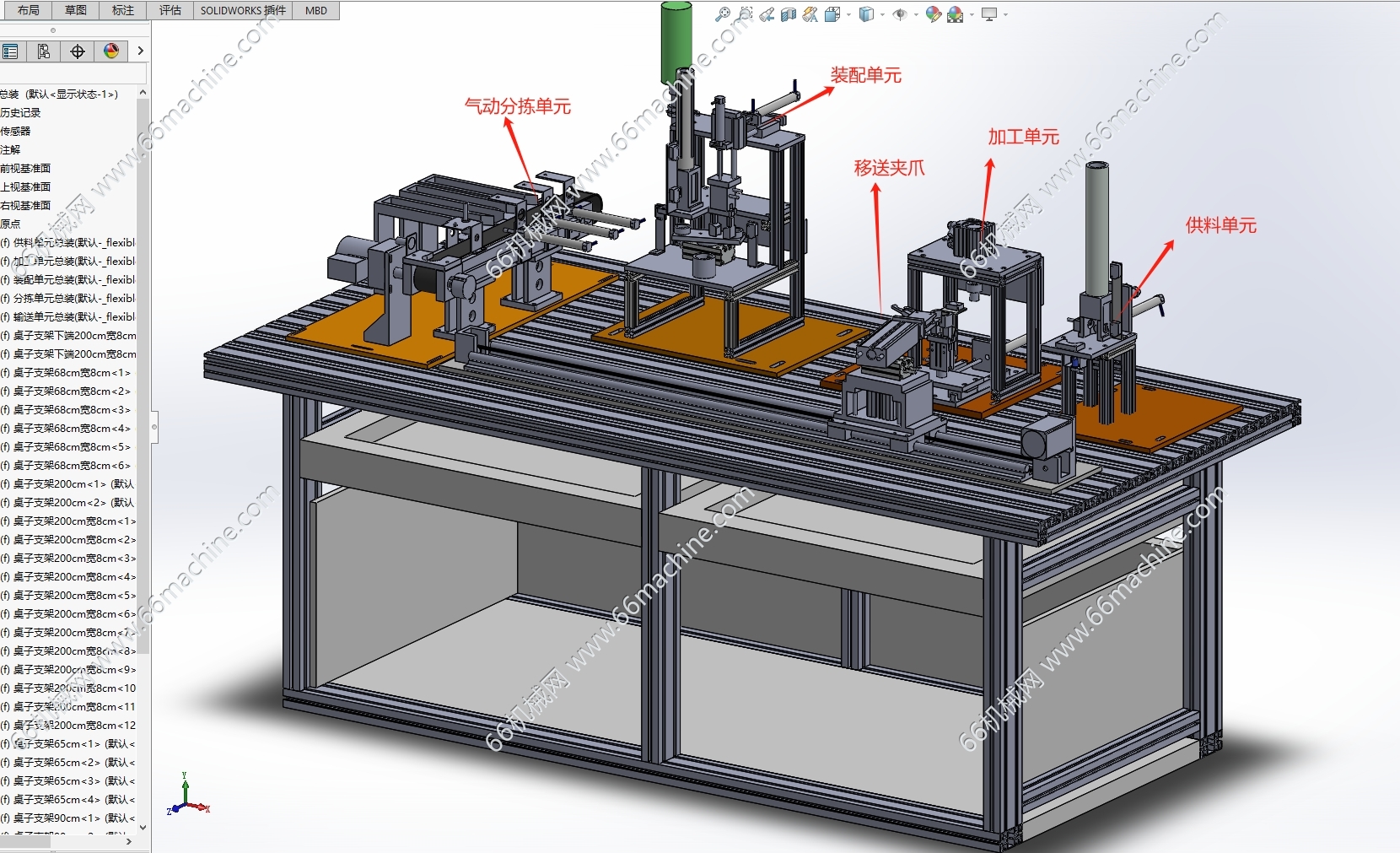Viewport: 1400px width, 853px height.
Task: Click the Zoom to Fit icon
Action: coord(723,14)
